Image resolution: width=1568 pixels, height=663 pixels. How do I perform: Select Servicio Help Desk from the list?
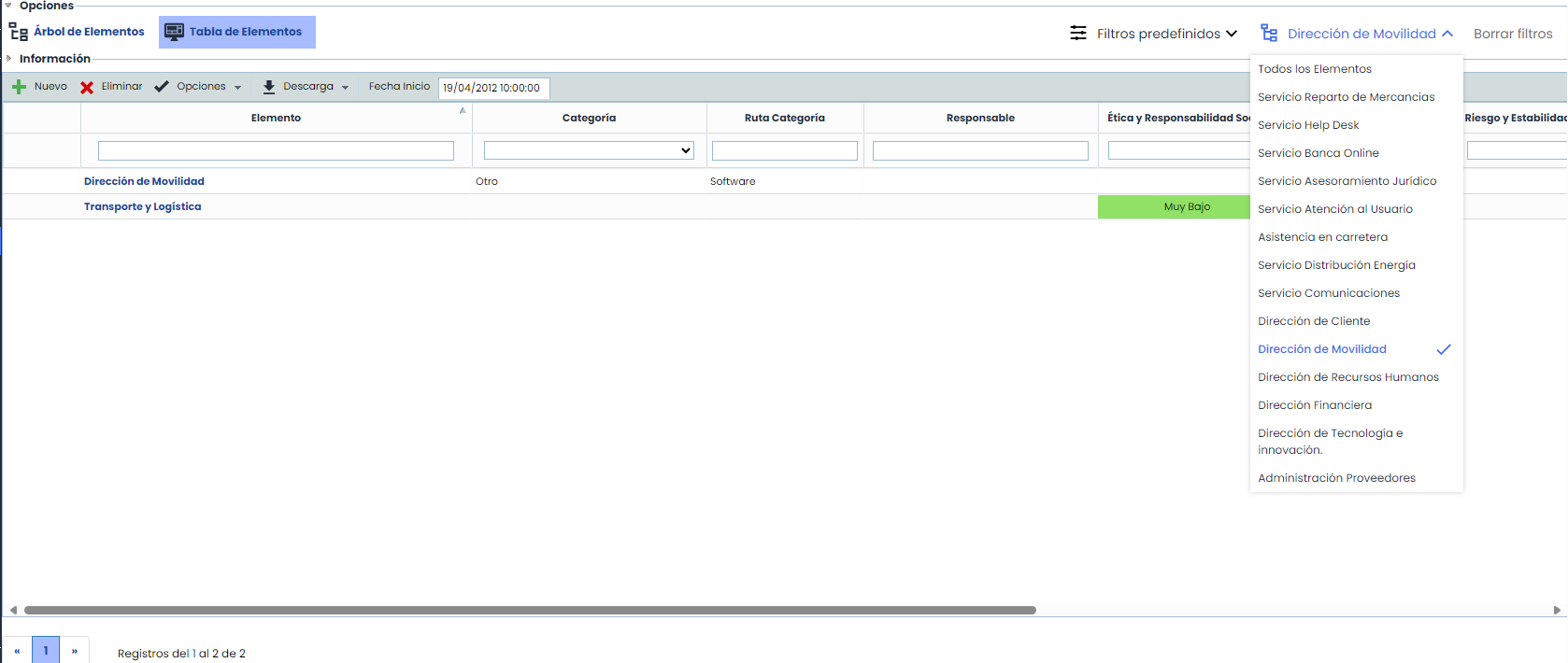(x=1308, y=125)
